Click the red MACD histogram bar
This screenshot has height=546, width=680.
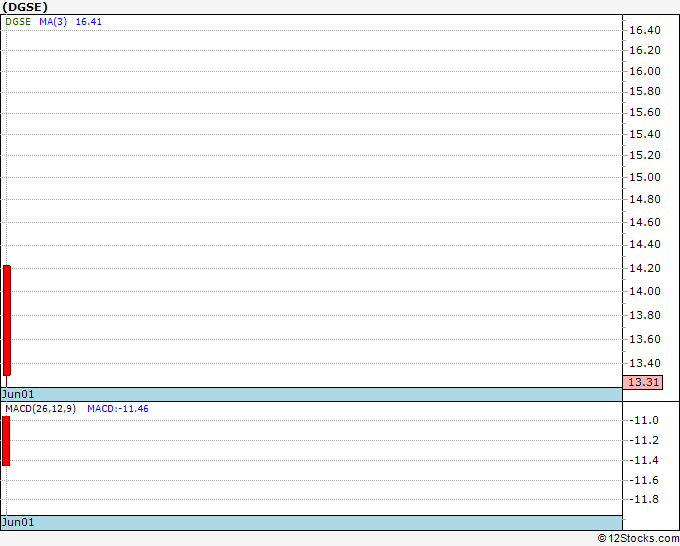[6, 441]
